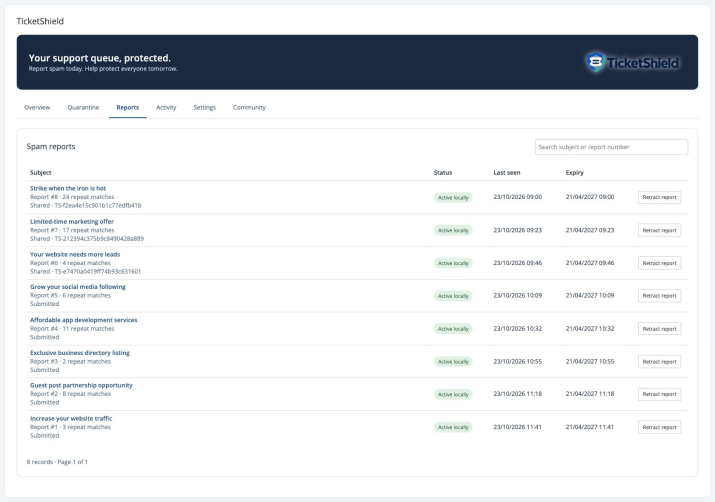The image size is (715, 502).
Task: Switch to the Community tab
Action: (x=249, y=108)
